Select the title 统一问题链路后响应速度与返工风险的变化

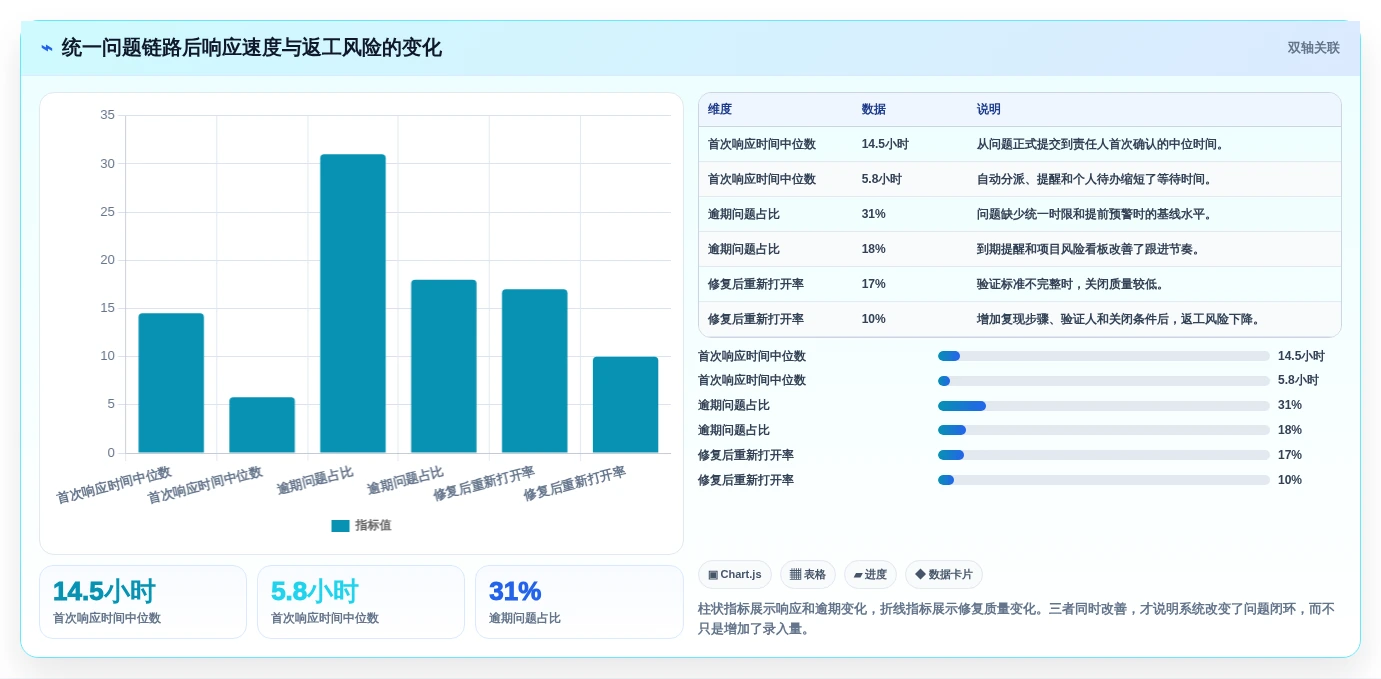click(x=251, y=48)
